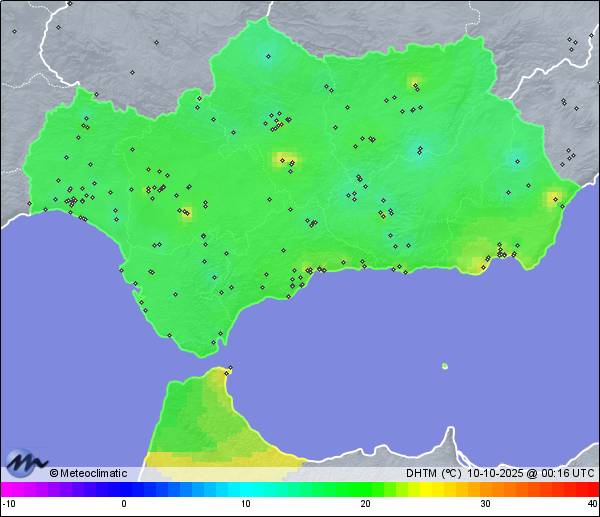This screenshot has width=600, height=517.
Task: Click the © Meteoclimatic copyright text
Action: (88, 473)
